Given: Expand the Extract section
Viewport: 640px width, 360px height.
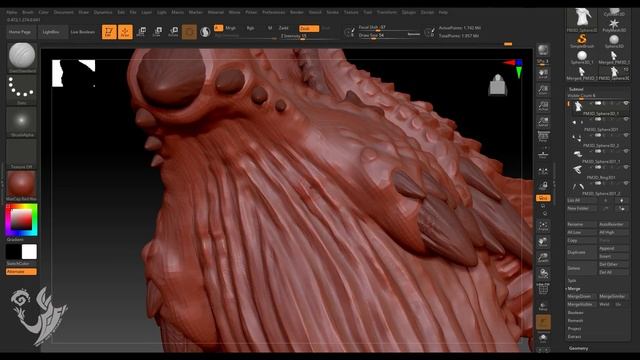Looking at the screenshot, I should (x=574, y=337).
